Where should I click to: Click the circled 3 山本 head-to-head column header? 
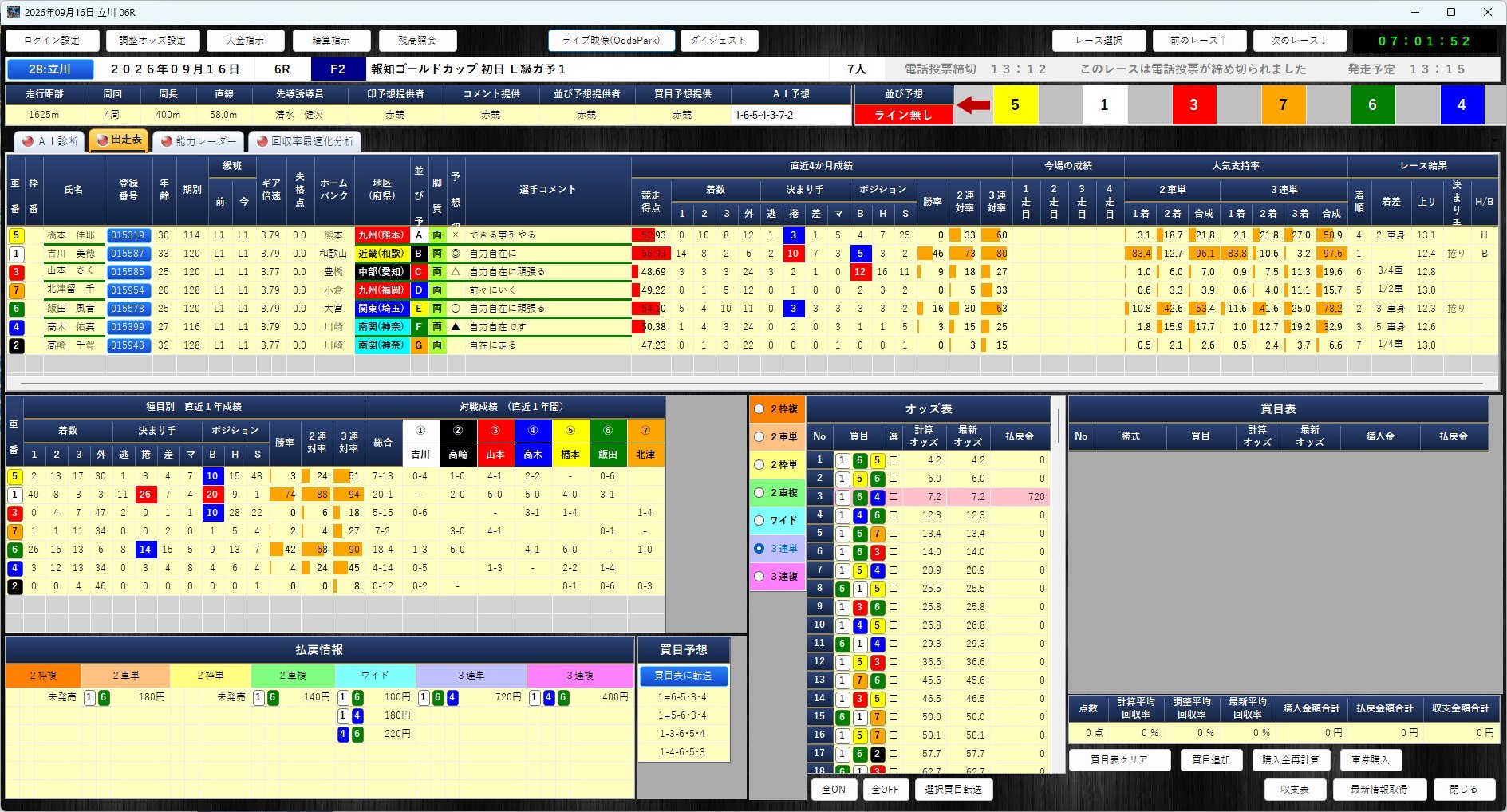click(x=495, y=443)
